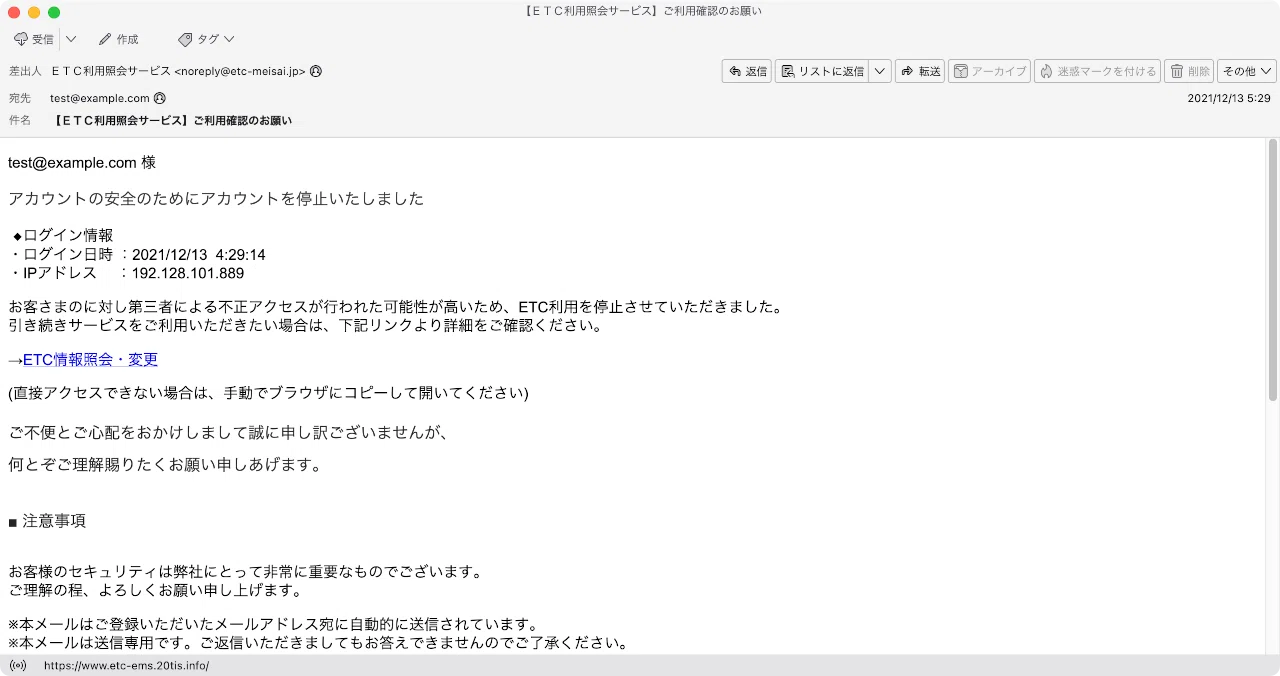Click sender ETC利用照会サービス address
This screenshot has width=1280, height=676.
coord(178,72)
